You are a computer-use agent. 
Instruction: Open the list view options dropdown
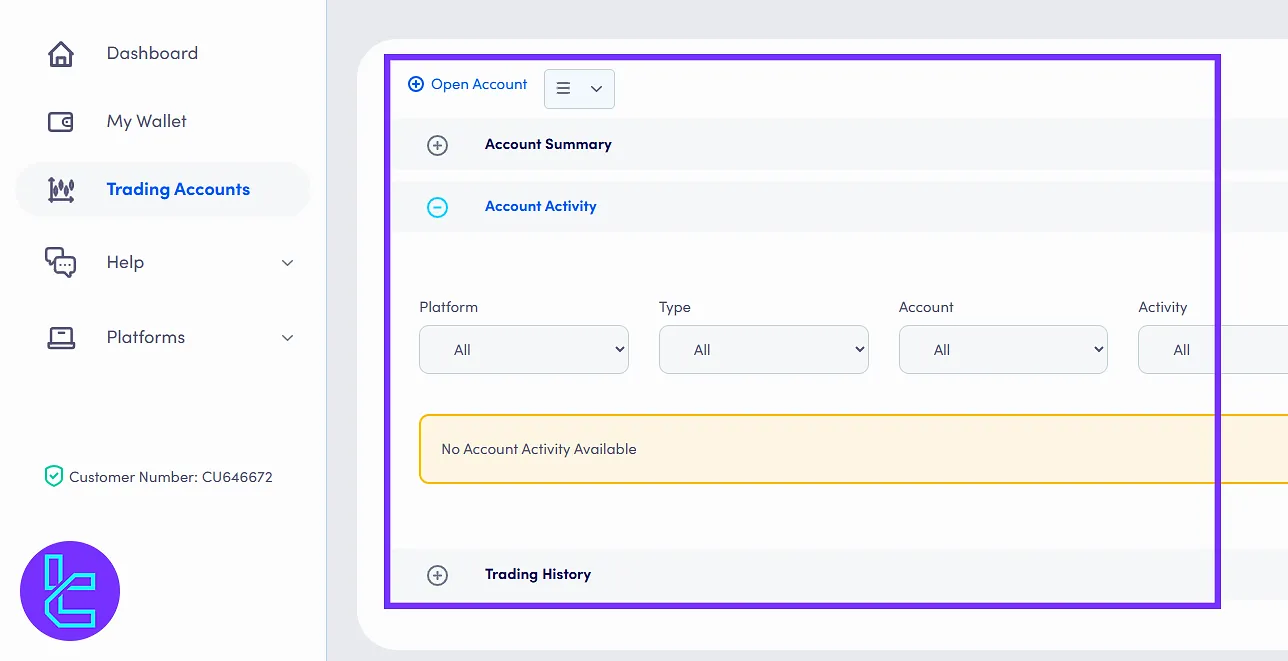pos(579,89)
